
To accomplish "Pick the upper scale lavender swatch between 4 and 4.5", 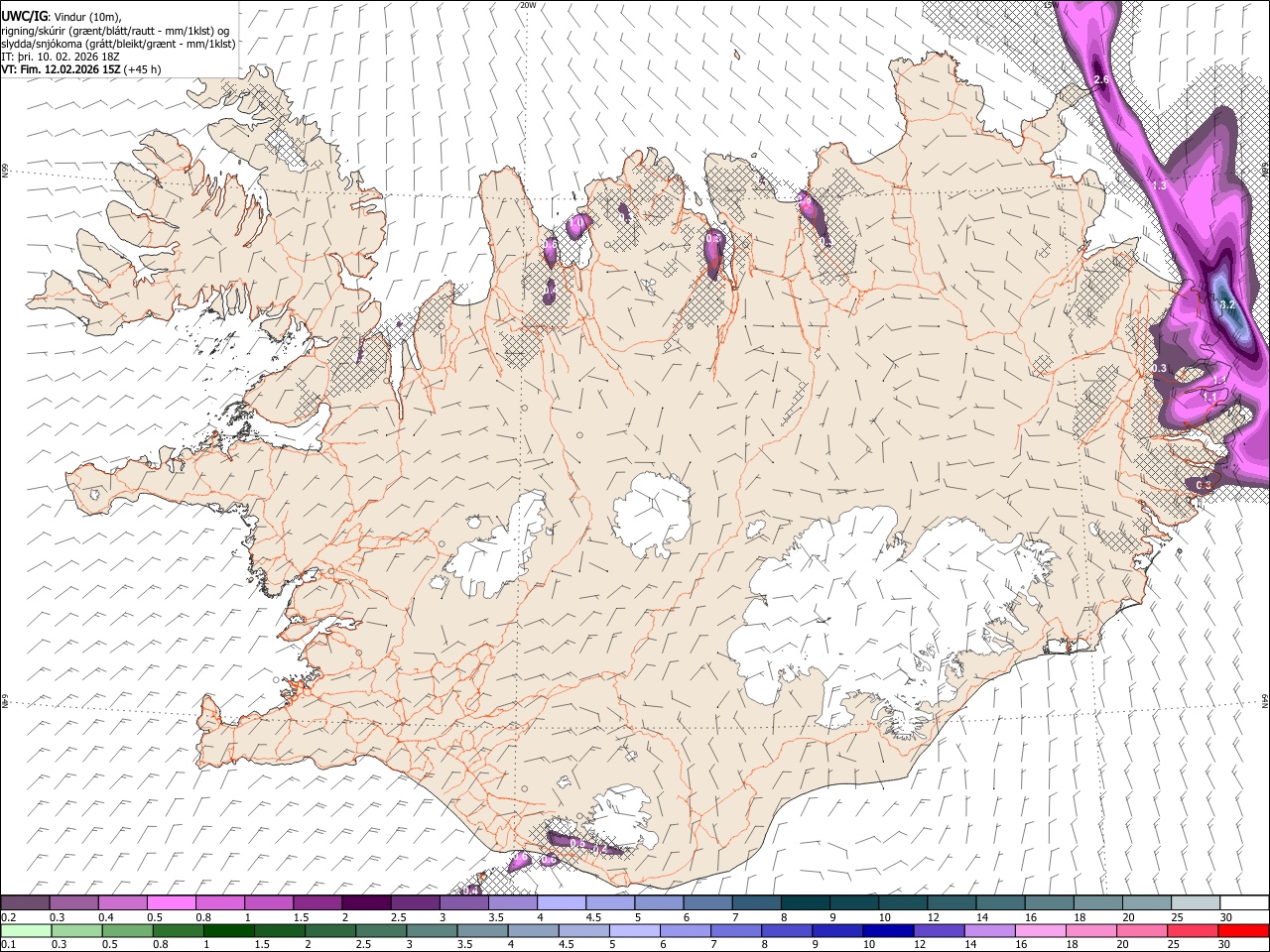I will pos(561,903).
